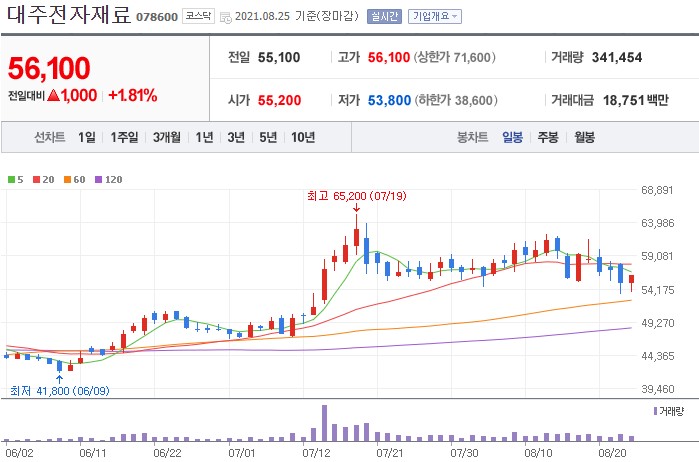Click the 39,460 price axis label
Image resolution: width=699 pixels, height=462 pixels.
tap(658, 389)
